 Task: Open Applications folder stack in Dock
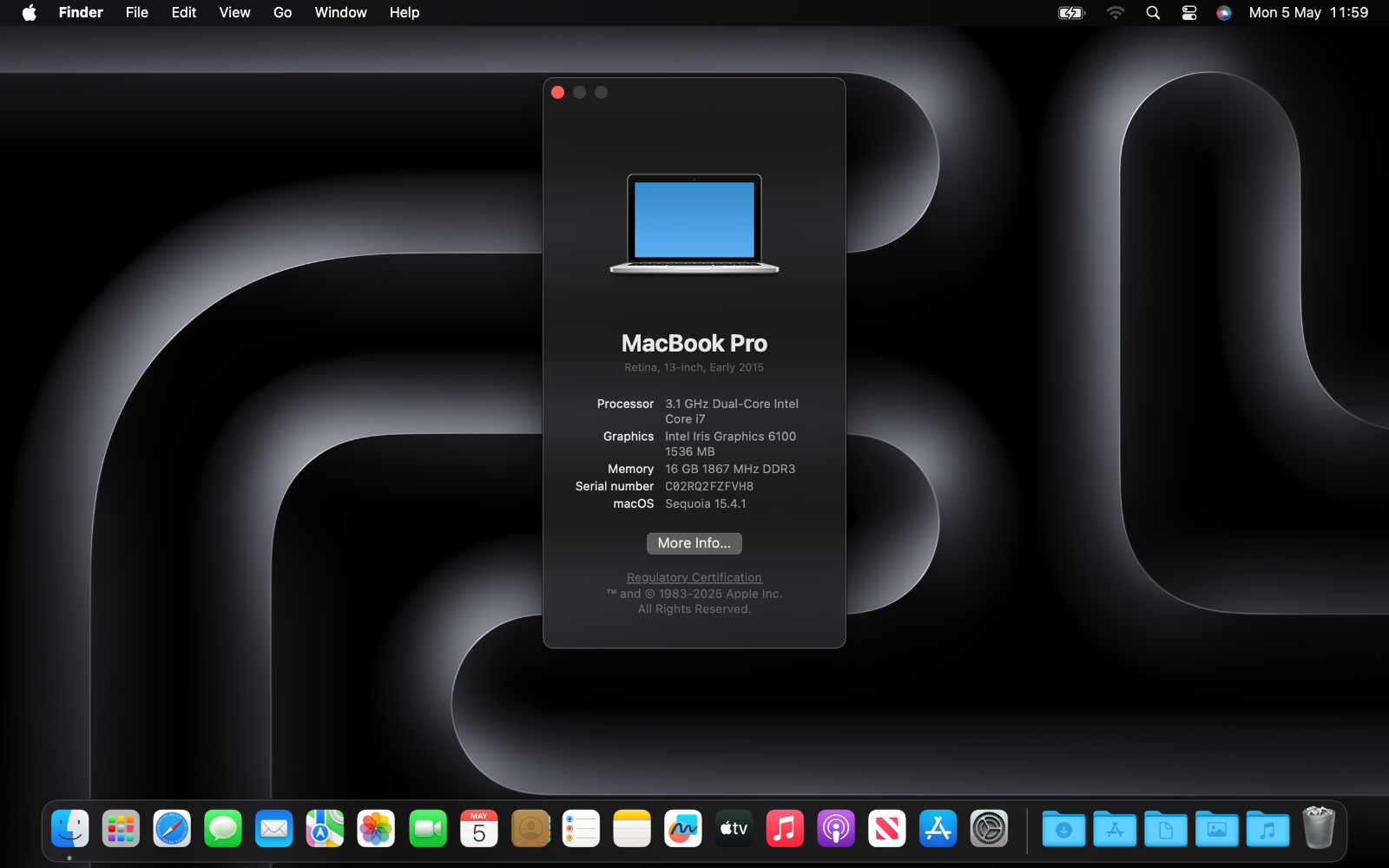[1115, 829]
